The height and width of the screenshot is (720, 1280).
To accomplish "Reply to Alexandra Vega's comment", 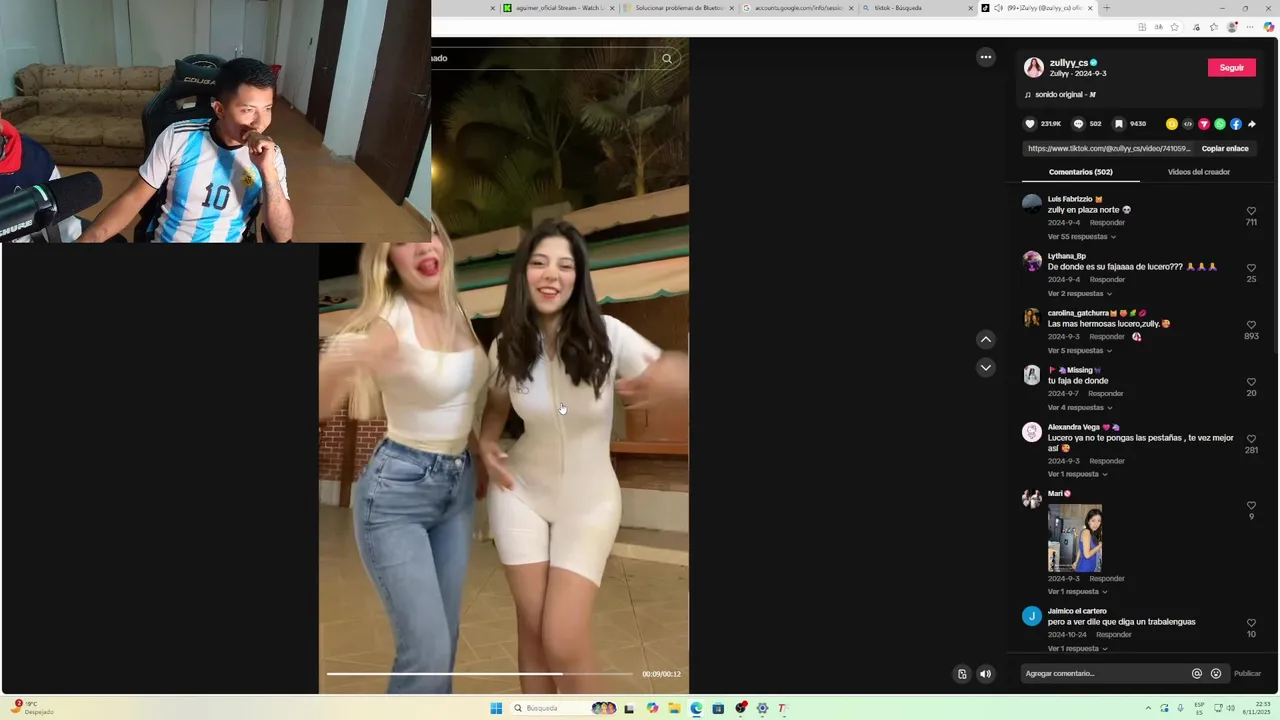I will pyautogui.click(x=1107, y=461).
